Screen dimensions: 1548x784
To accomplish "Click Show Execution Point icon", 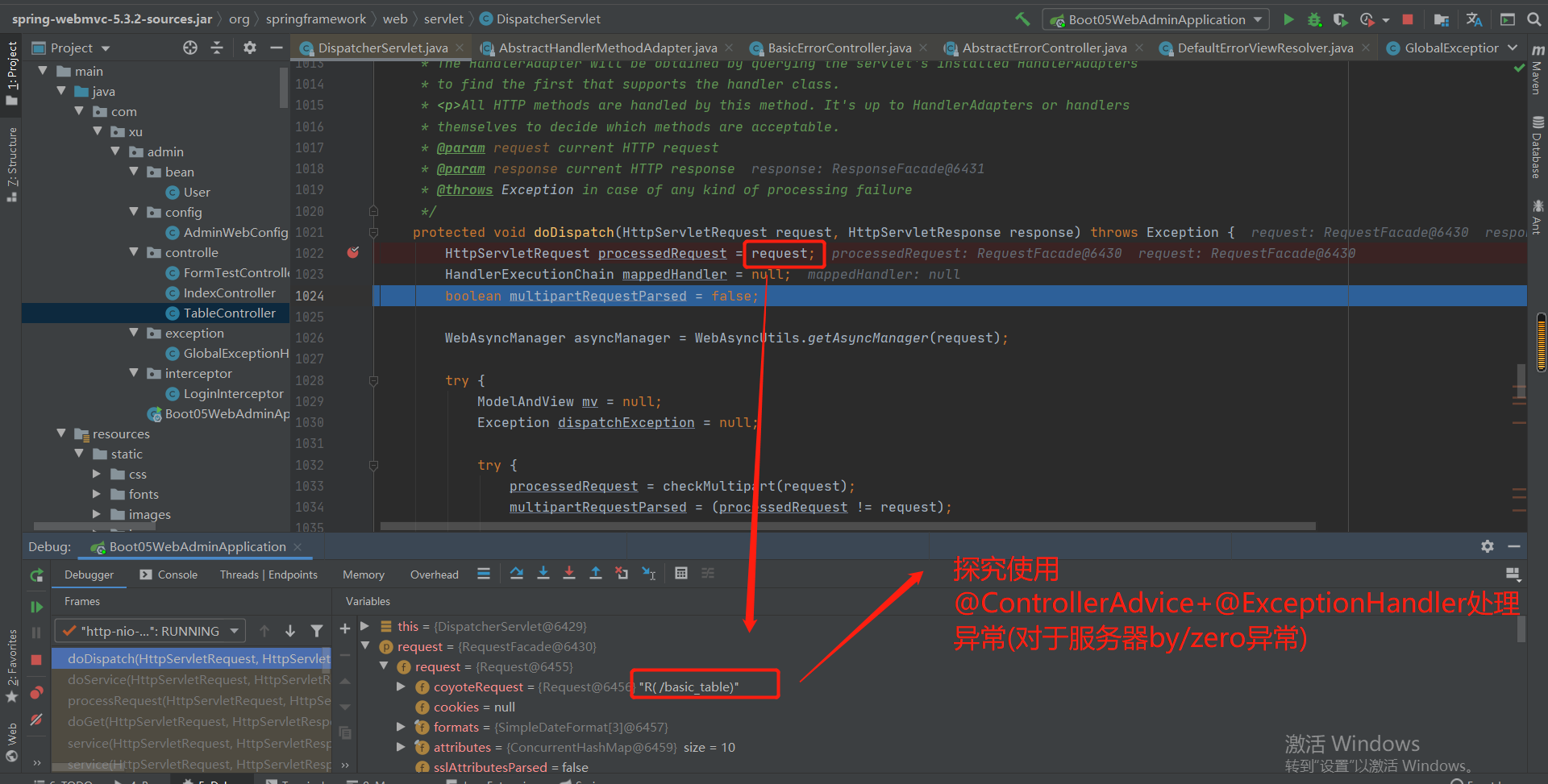I will pyautogui.click(x=484, y=574).
